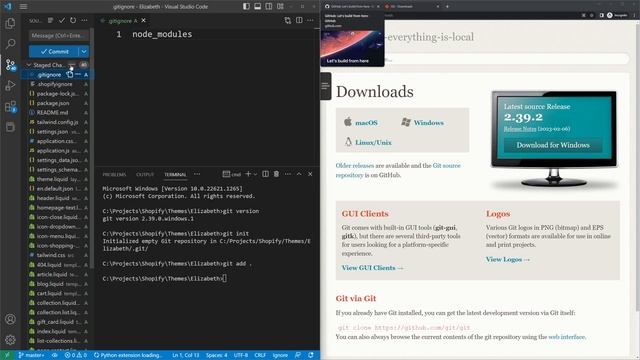Open the git-scm sidebar toggle button
640x360 pixels.
[x=325, y=86]
